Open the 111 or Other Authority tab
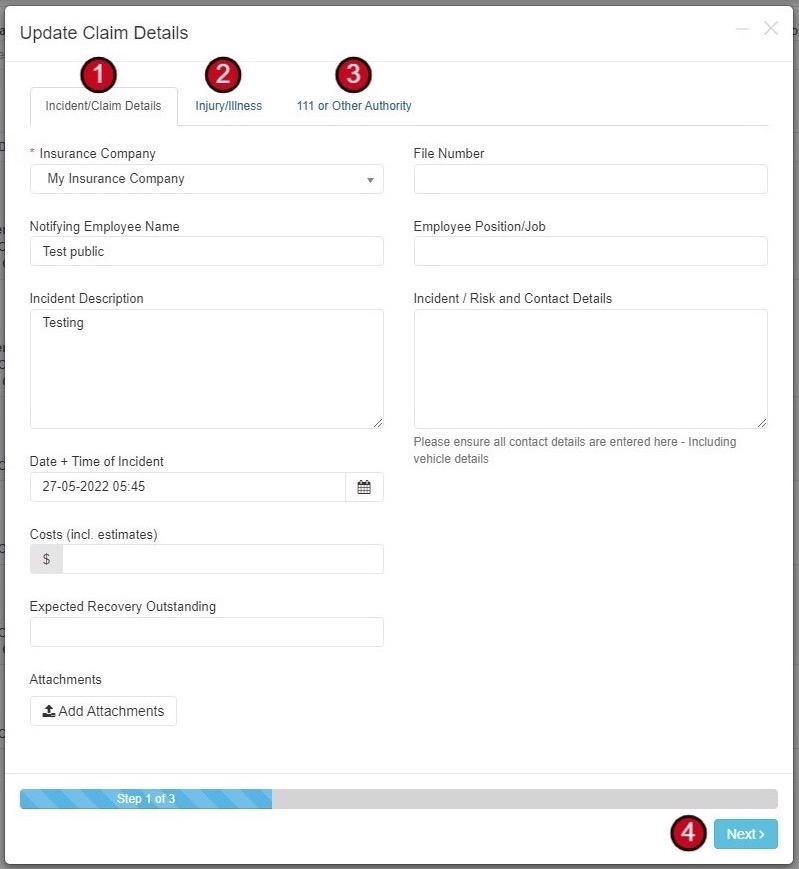799x869 pixels. click(354, 106)
